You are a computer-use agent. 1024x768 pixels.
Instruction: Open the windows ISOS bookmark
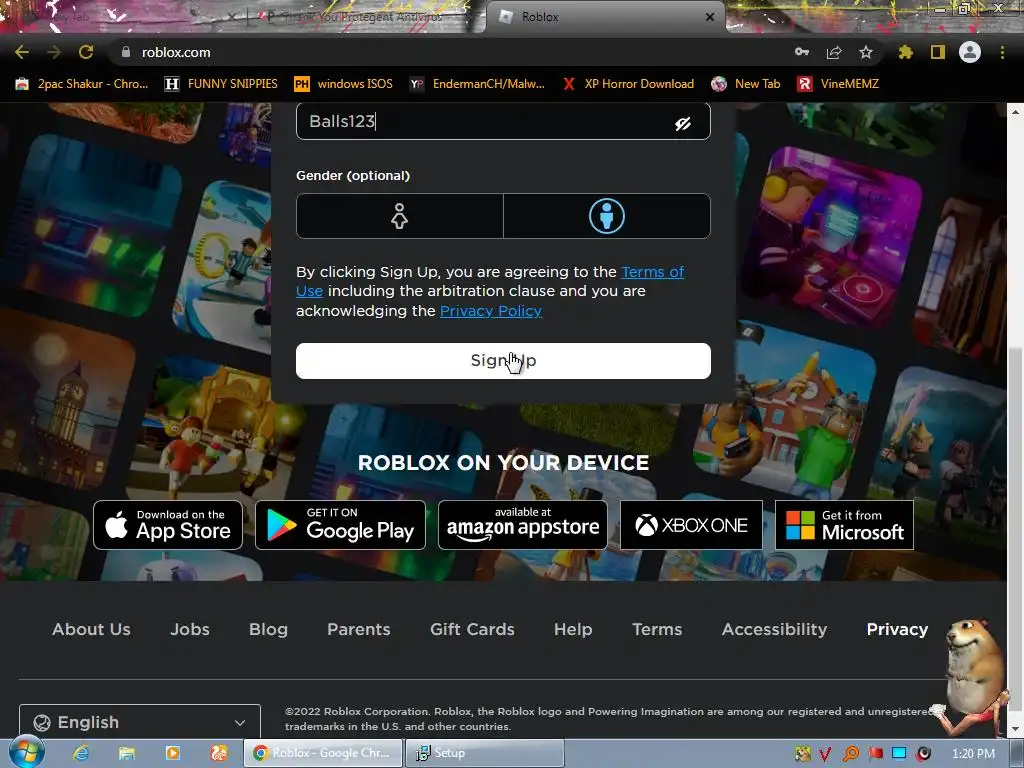344,84
